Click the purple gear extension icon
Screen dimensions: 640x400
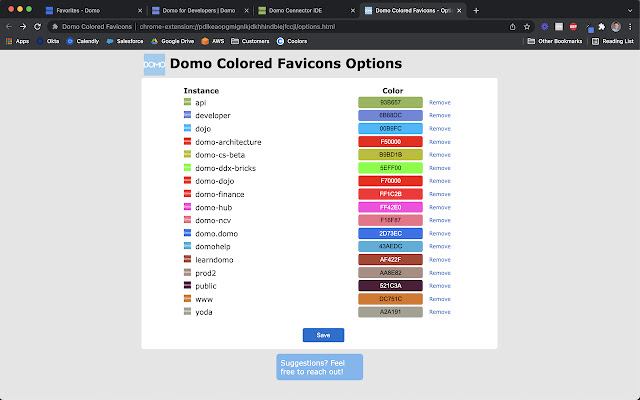544,27
